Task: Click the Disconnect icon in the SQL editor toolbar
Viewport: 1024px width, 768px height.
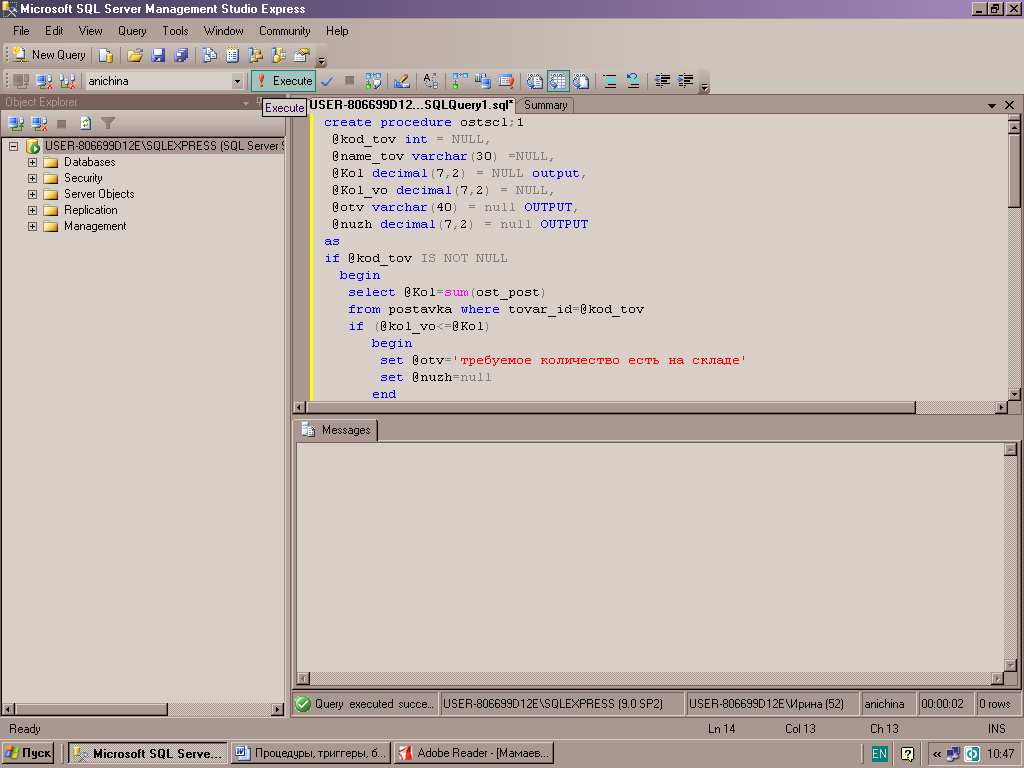Action: click(x=44, y=81)
